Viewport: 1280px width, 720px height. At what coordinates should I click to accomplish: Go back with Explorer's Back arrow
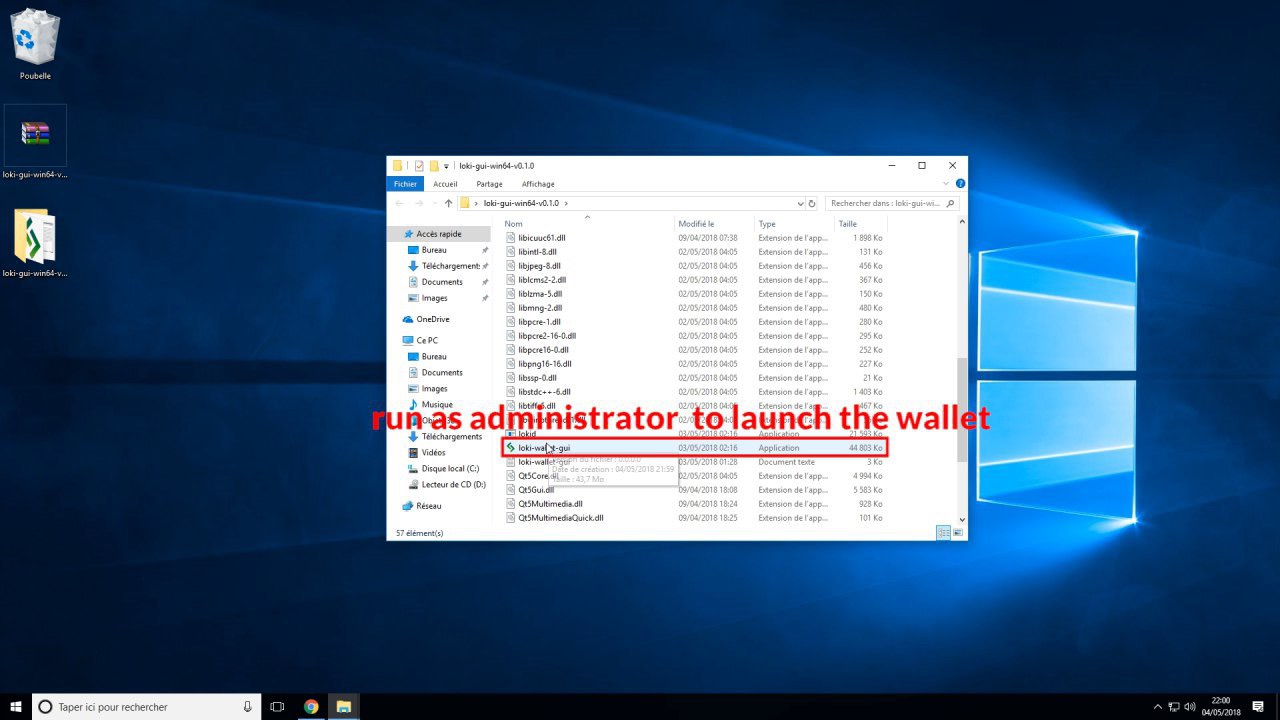399,203
